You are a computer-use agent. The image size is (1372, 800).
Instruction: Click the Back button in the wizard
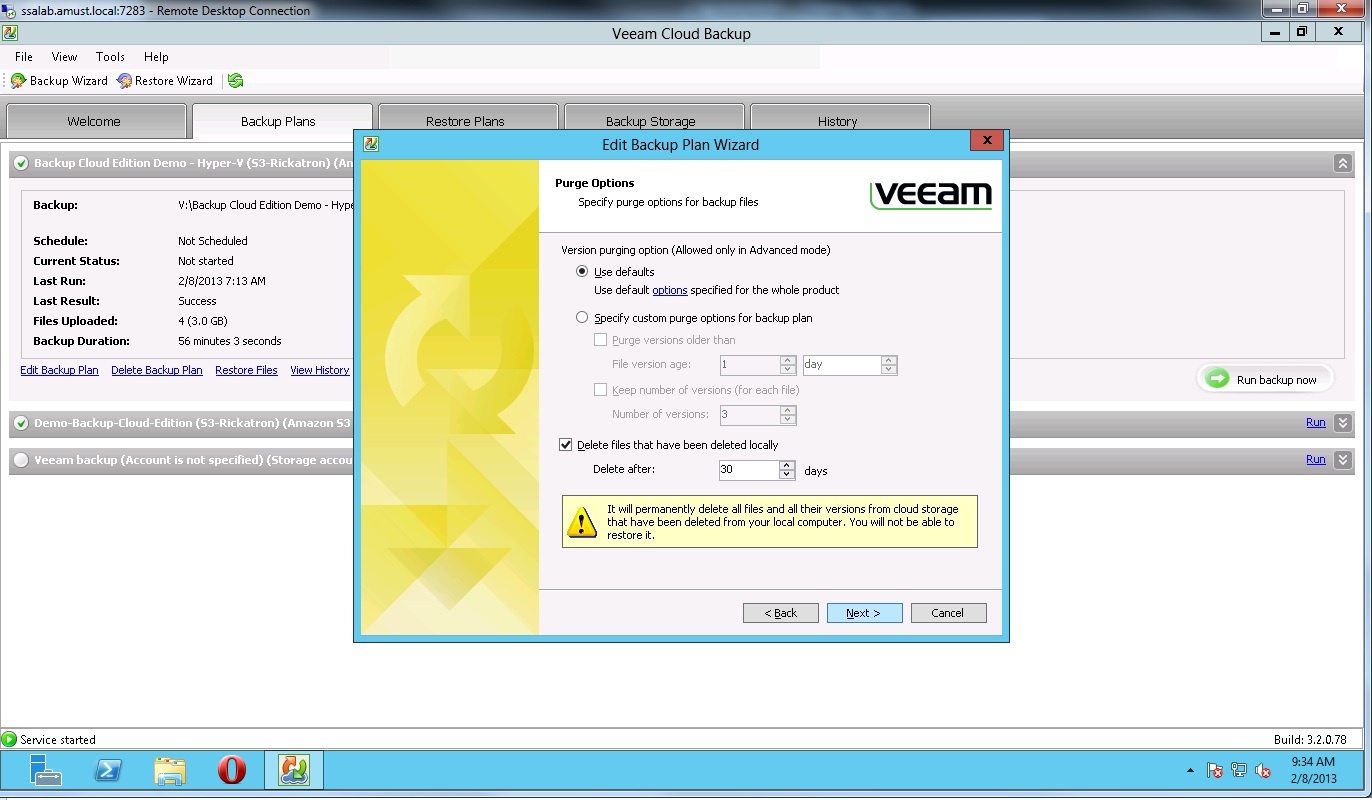[780, 613]
